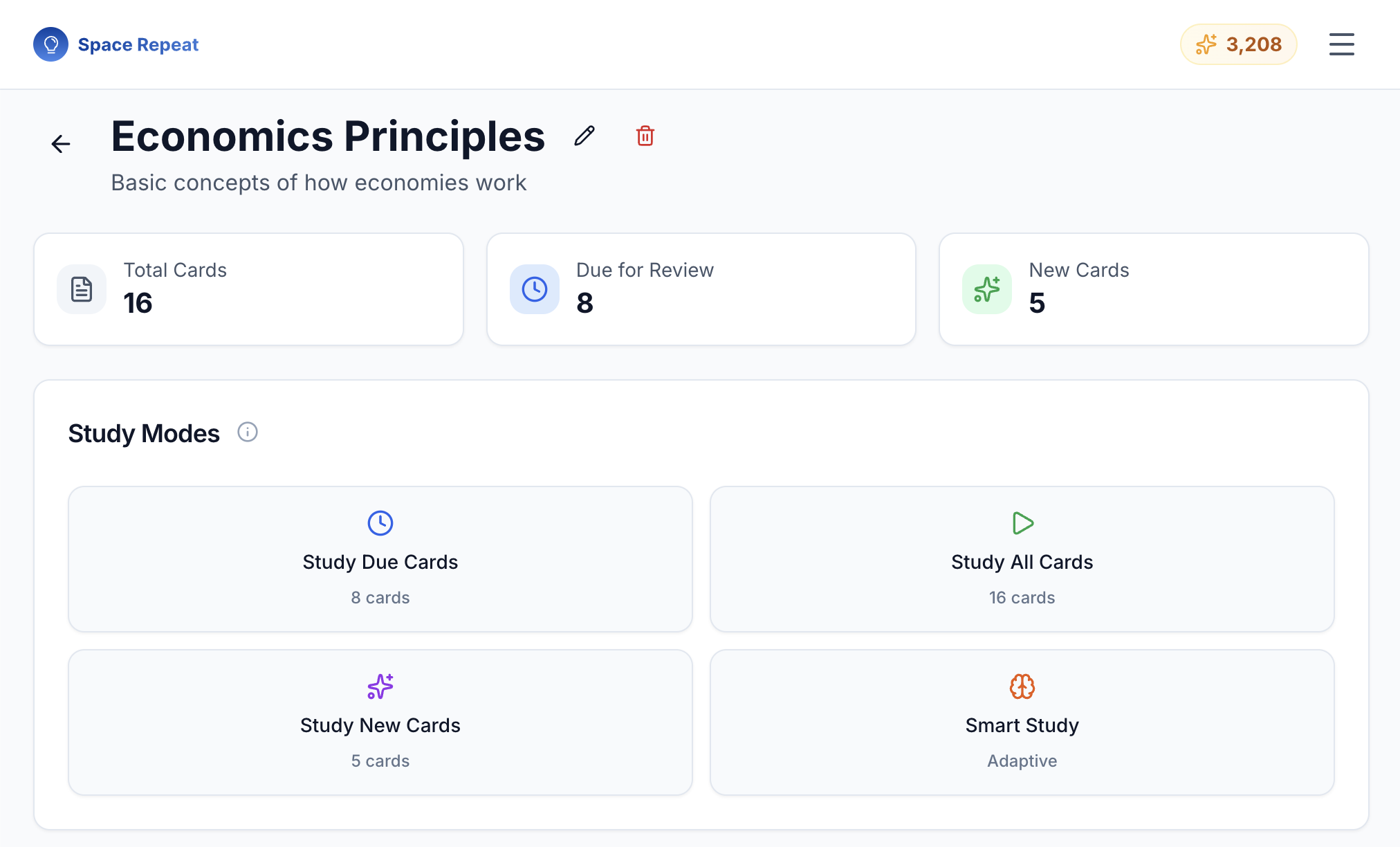This screenshot has height=847, width=1400.
Task: Click the back arrow icon
Action: tap(61, 144)
